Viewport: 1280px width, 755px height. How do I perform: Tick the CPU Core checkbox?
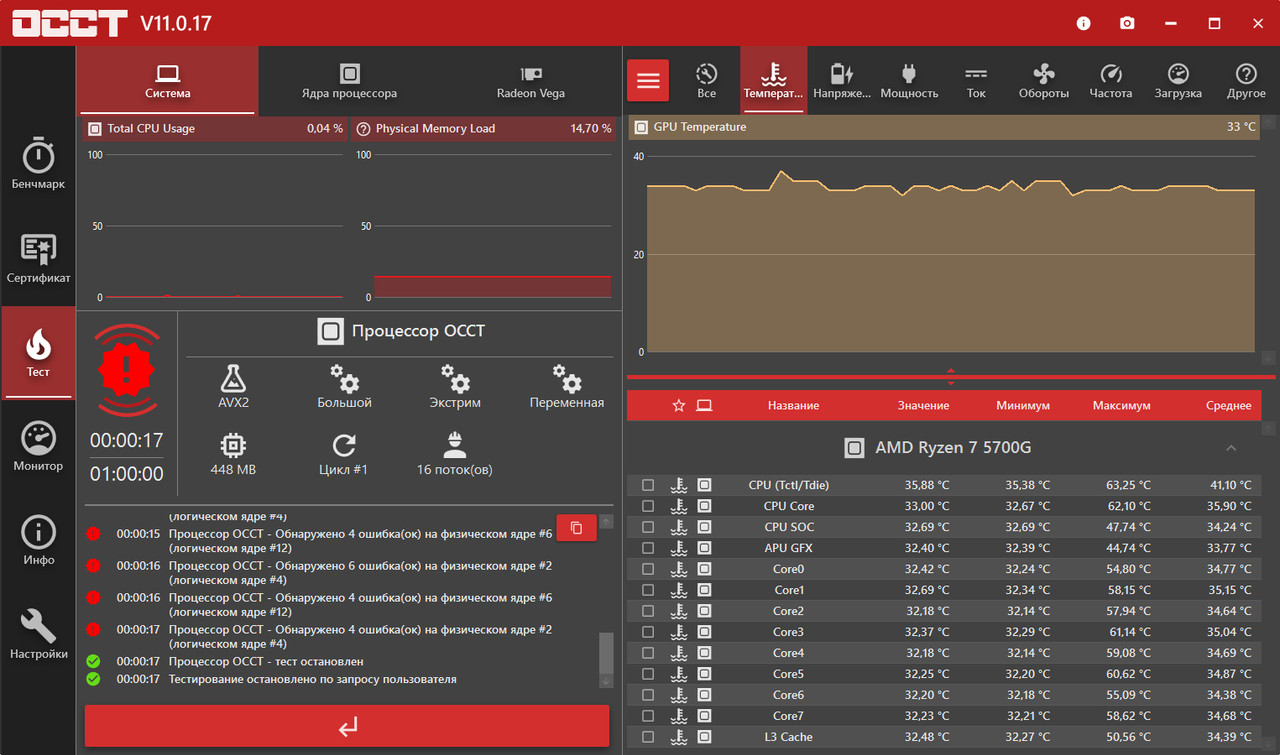coord(648,506)
